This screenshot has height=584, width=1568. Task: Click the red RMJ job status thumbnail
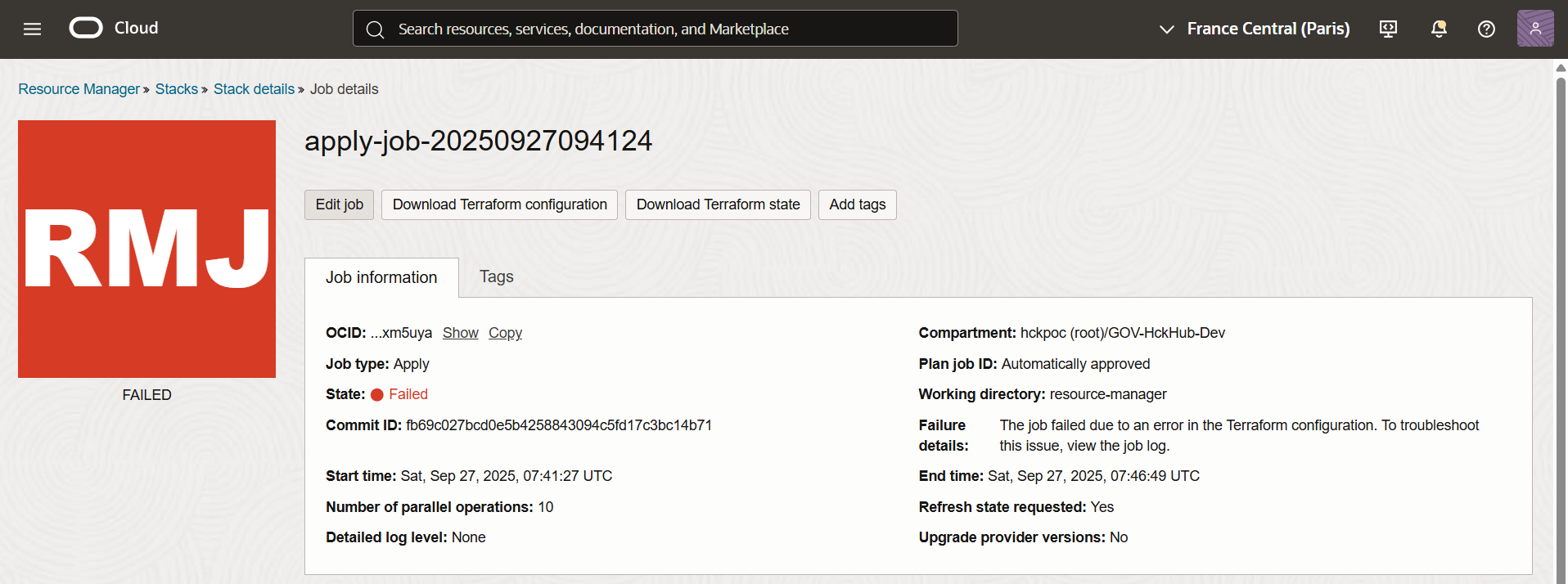coord(147,249)
